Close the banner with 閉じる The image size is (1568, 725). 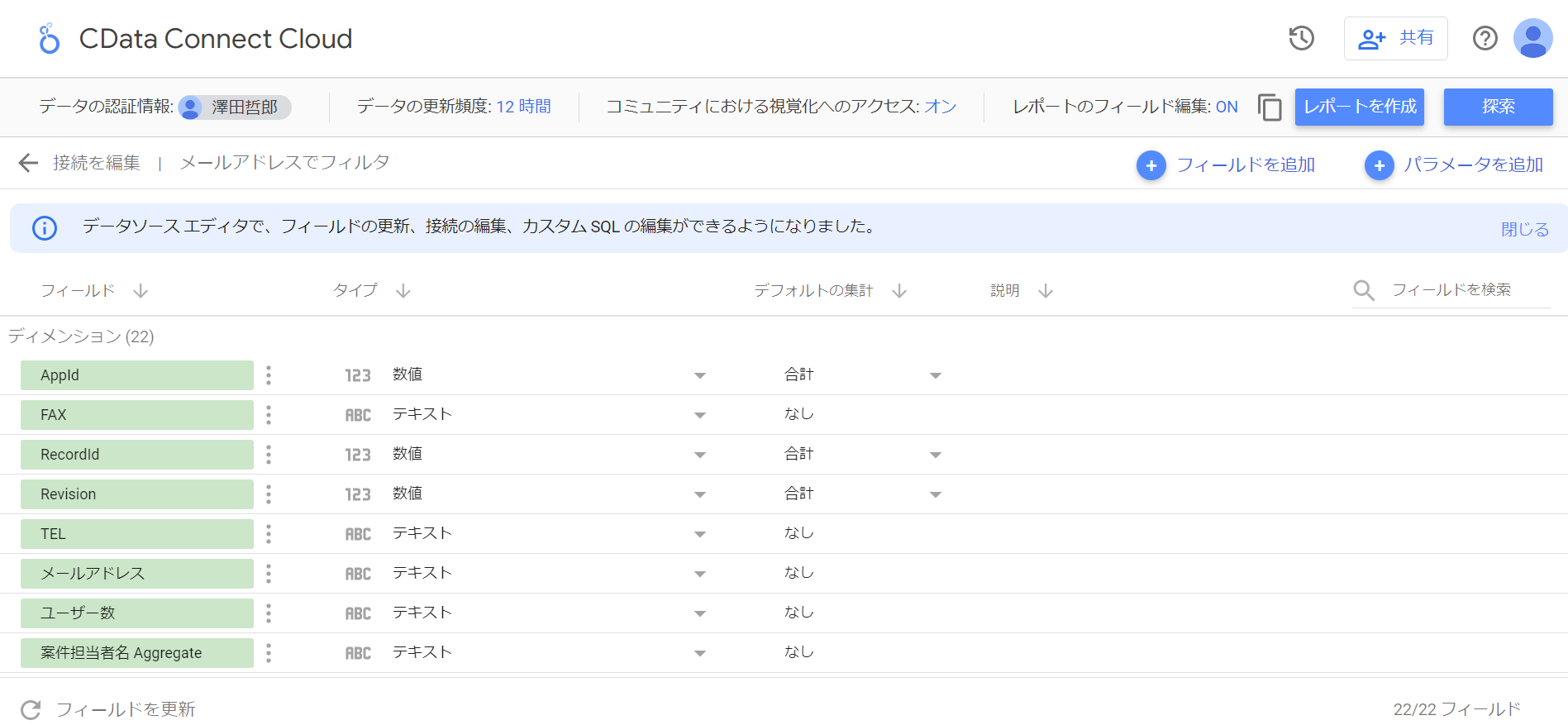click(1525, 229)
